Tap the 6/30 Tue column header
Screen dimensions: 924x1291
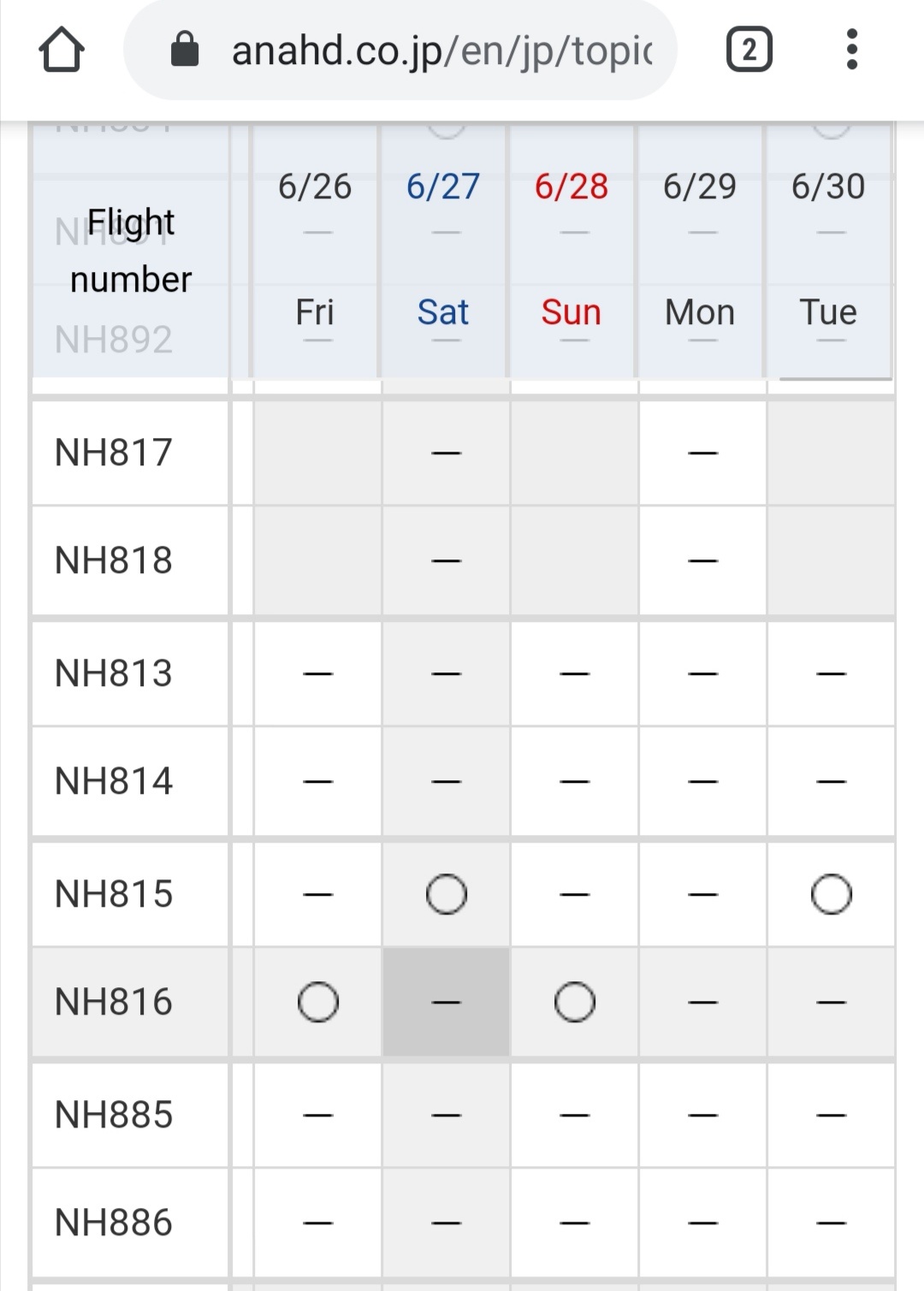click(828, 249)
